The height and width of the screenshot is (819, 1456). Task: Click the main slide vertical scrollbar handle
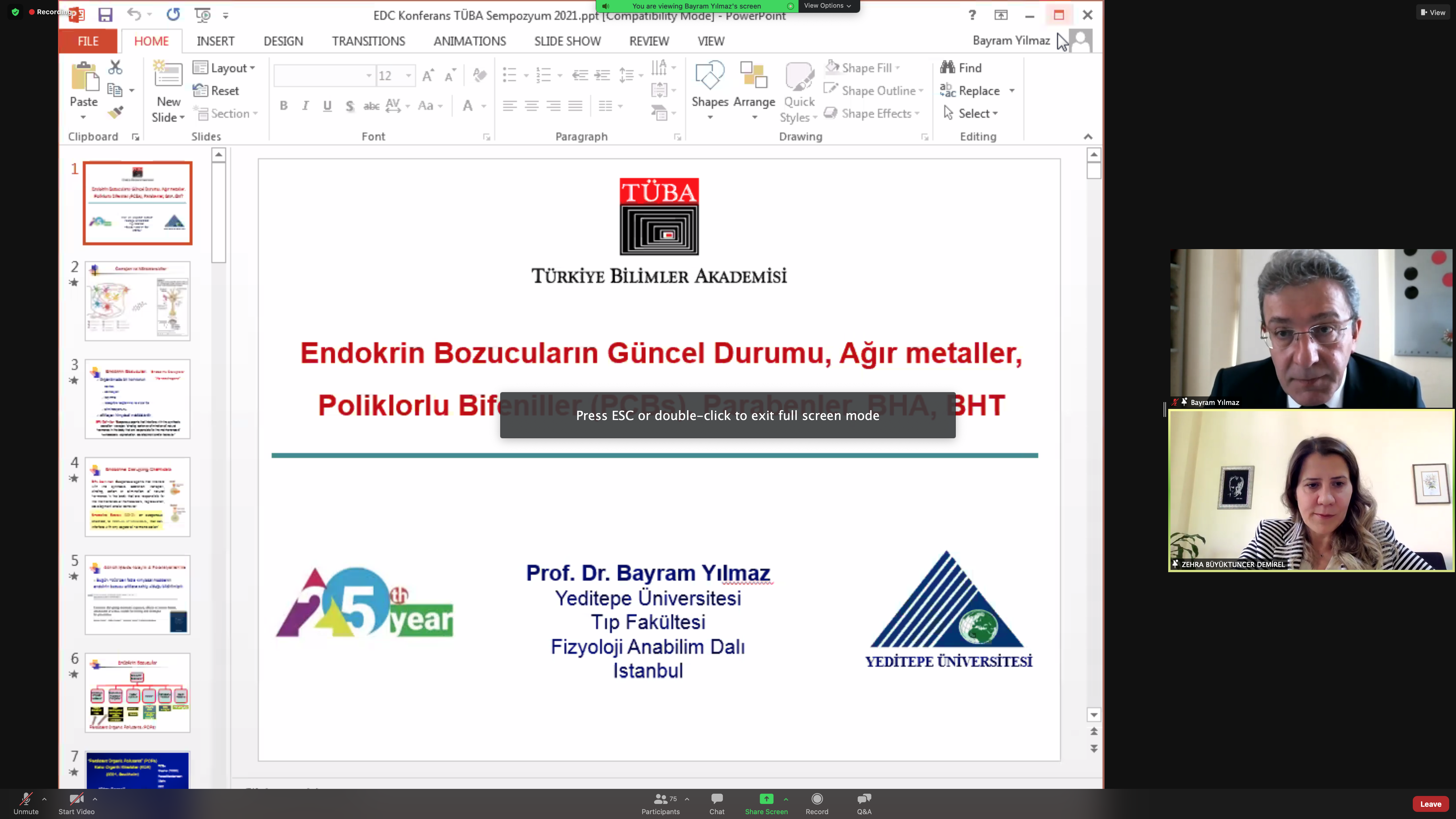[1094, 170]
